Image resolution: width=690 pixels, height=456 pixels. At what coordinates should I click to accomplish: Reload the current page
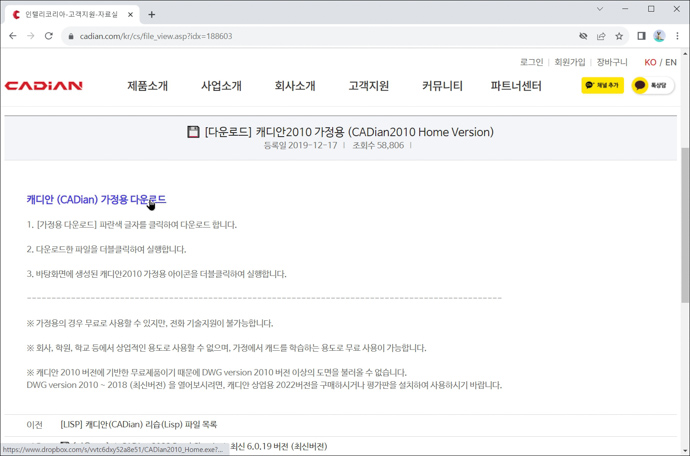[x=48, y=36]
